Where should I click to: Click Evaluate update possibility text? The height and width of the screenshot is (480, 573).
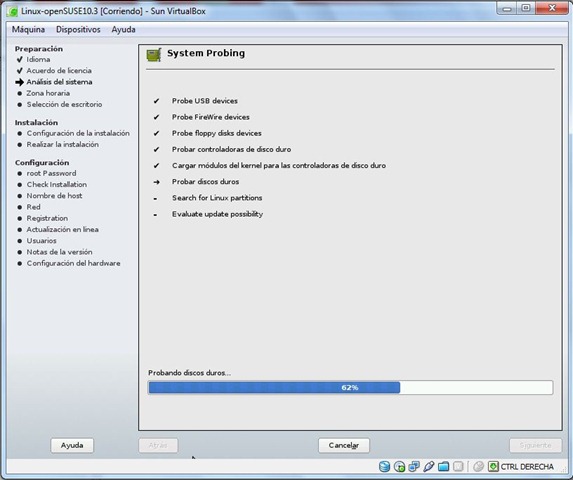click(217, 214)
